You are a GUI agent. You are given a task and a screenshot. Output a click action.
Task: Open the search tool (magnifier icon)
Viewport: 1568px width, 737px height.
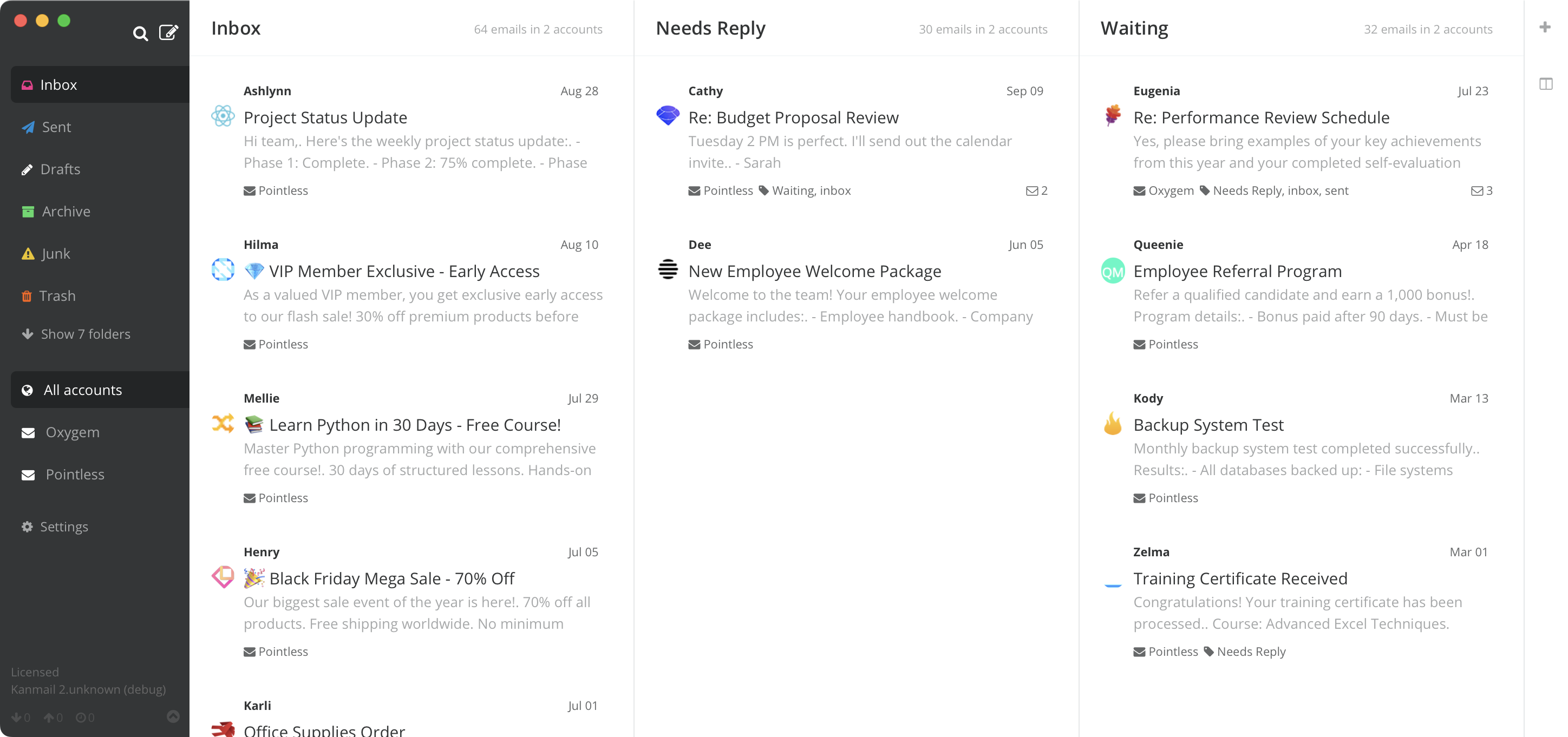click(x=141, y=34)
